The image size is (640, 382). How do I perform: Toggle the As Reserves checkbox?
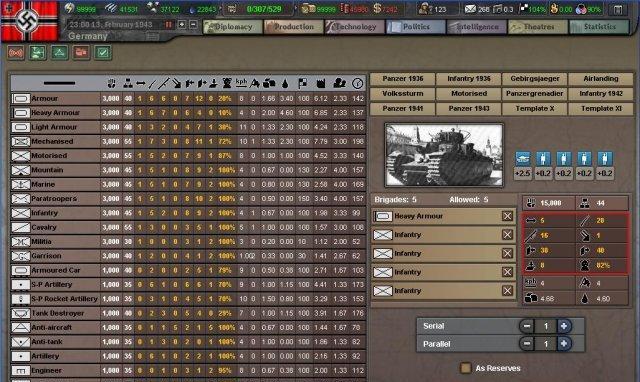pos(465,368)
